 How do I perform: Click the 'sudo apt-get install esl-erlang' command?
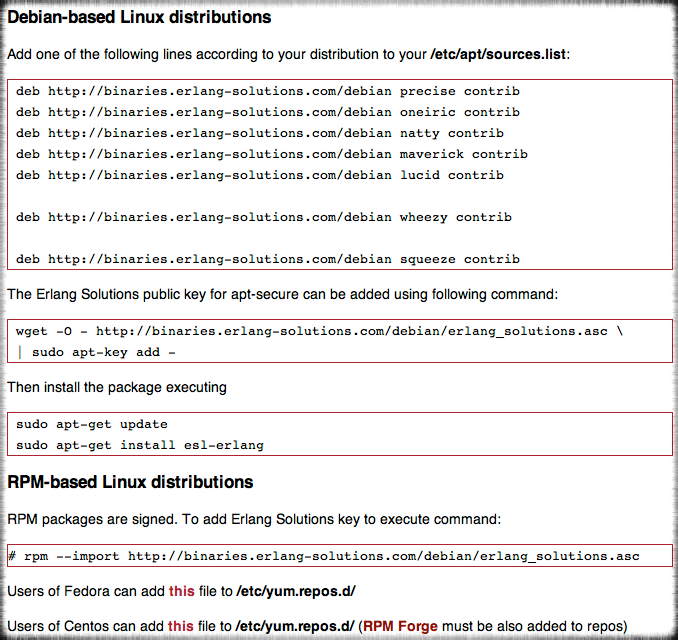140,445
